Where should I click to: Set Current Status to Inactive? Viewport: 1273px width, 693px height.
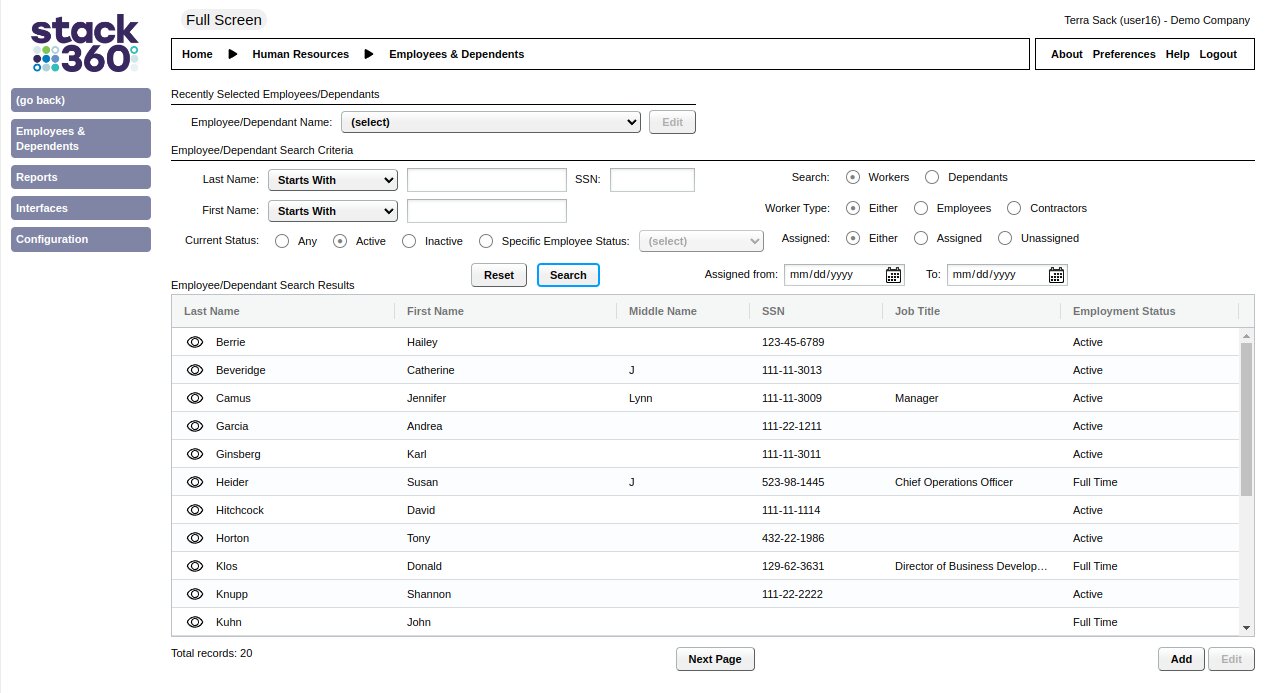(x=408, y=241)
